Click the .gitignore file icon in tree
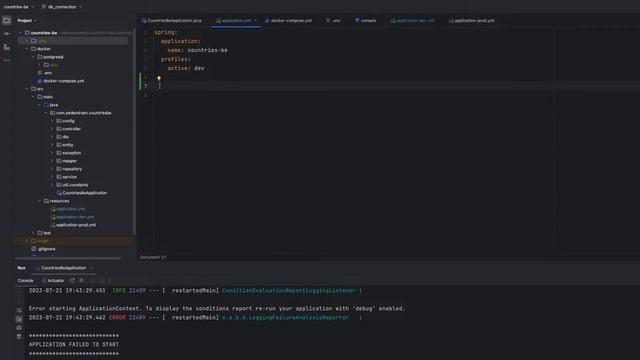This screenshot has width=640, height=360. coord(33,249)
